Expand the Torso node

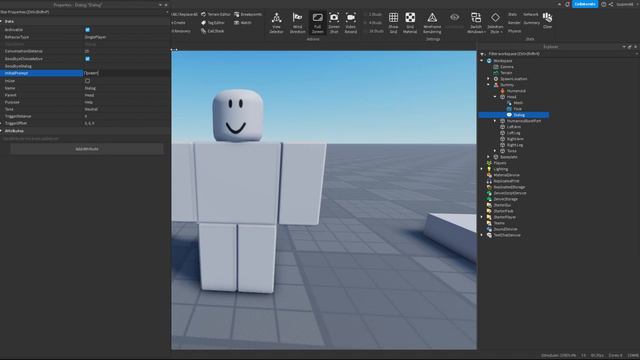pos(495,151)
